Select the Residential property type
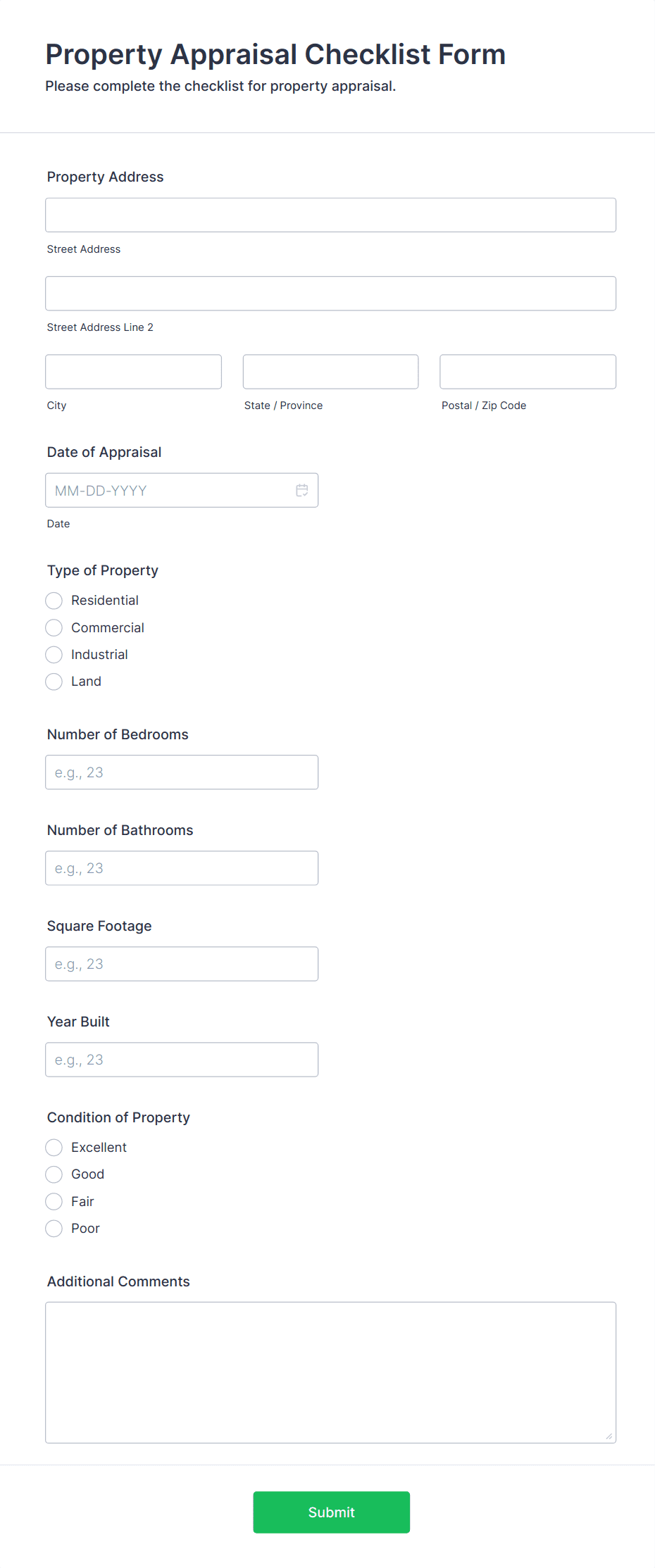This screenshot has width=655, height=1568. pos(54,601)
